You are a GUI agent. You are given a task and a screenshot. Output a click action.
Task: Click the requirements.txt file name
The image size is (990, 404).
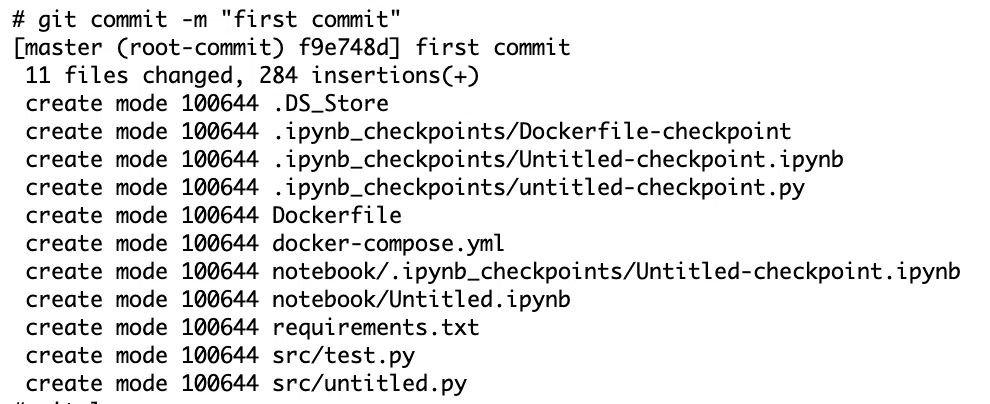[x=376, y=327]
